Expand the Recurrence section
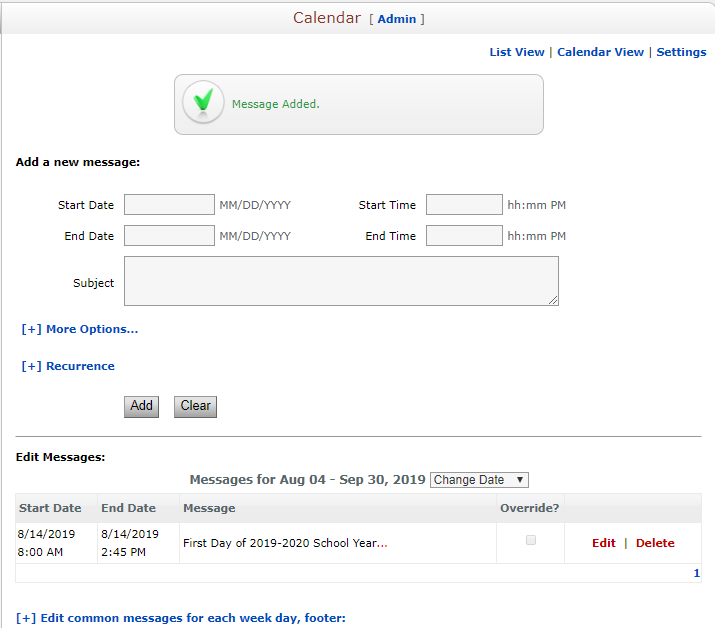Screen dimensions: 715x628 coord(68,366)
